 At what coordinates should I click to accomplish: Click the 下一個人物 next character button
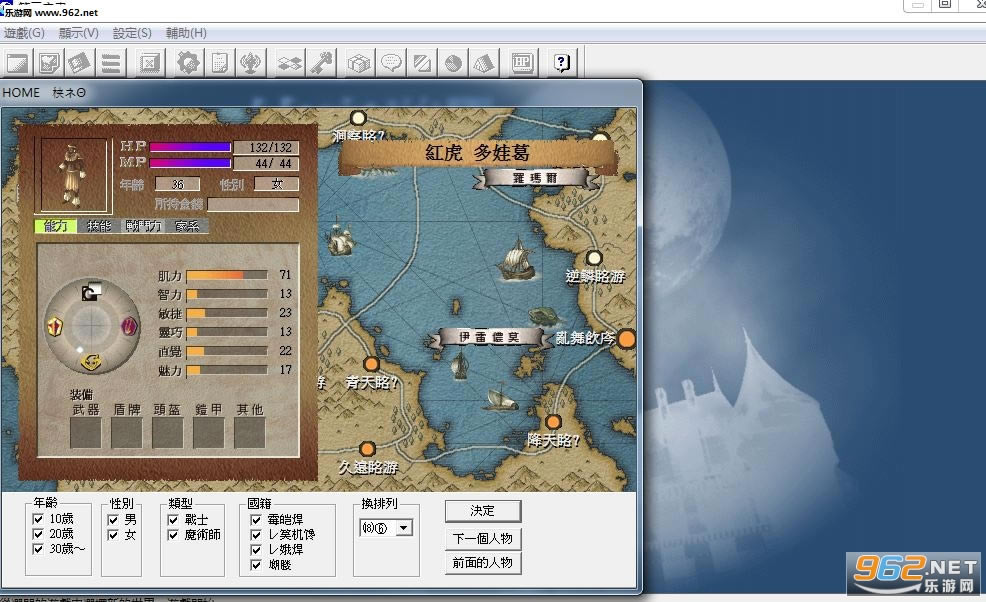[483, 538]
